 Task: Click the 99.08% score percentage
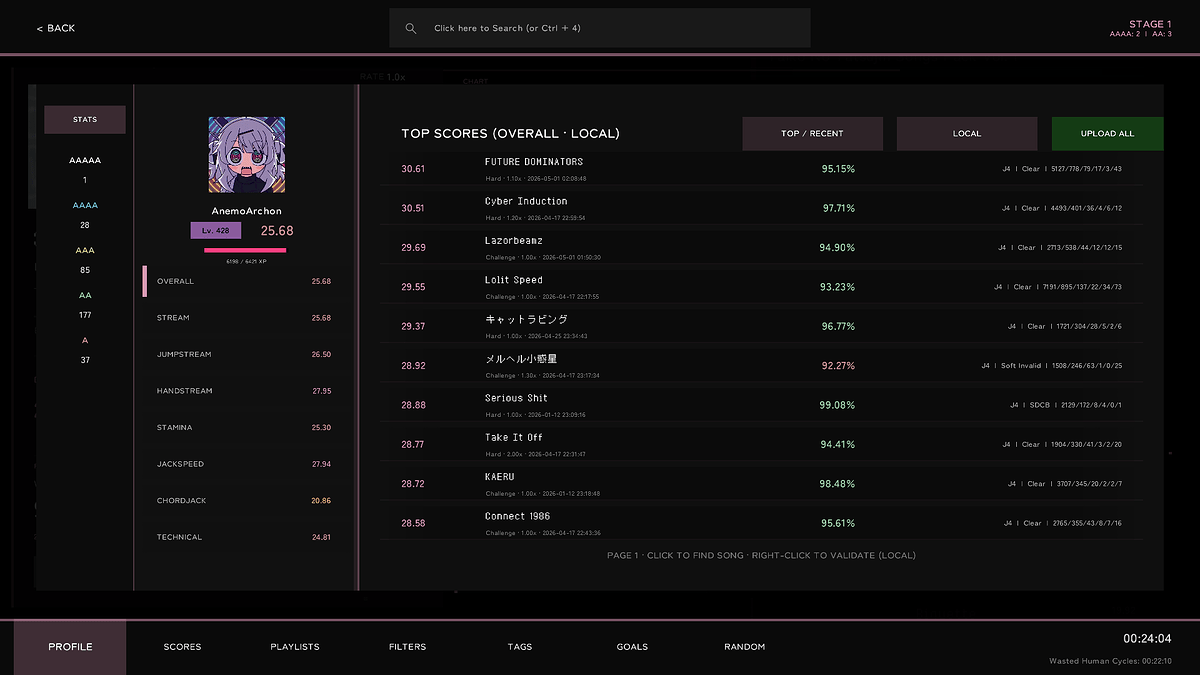(x=838, y=405)
